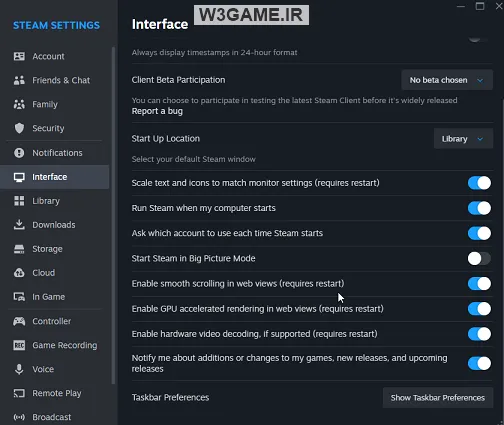The width and height of the screenshot is (504, 425).
Task: Open Remote Play settings
Action: tap(55, 393)
